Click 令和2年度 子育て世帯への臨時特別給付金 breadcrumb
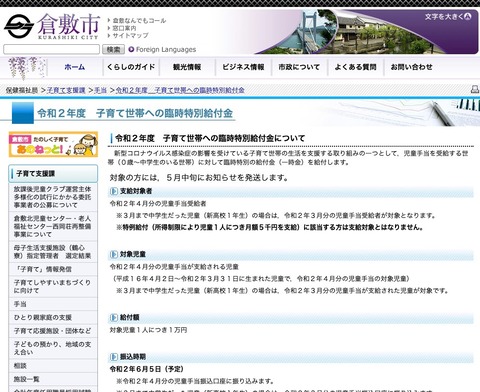Viewport: 480px width, 392px height. (x=180, y=90)
